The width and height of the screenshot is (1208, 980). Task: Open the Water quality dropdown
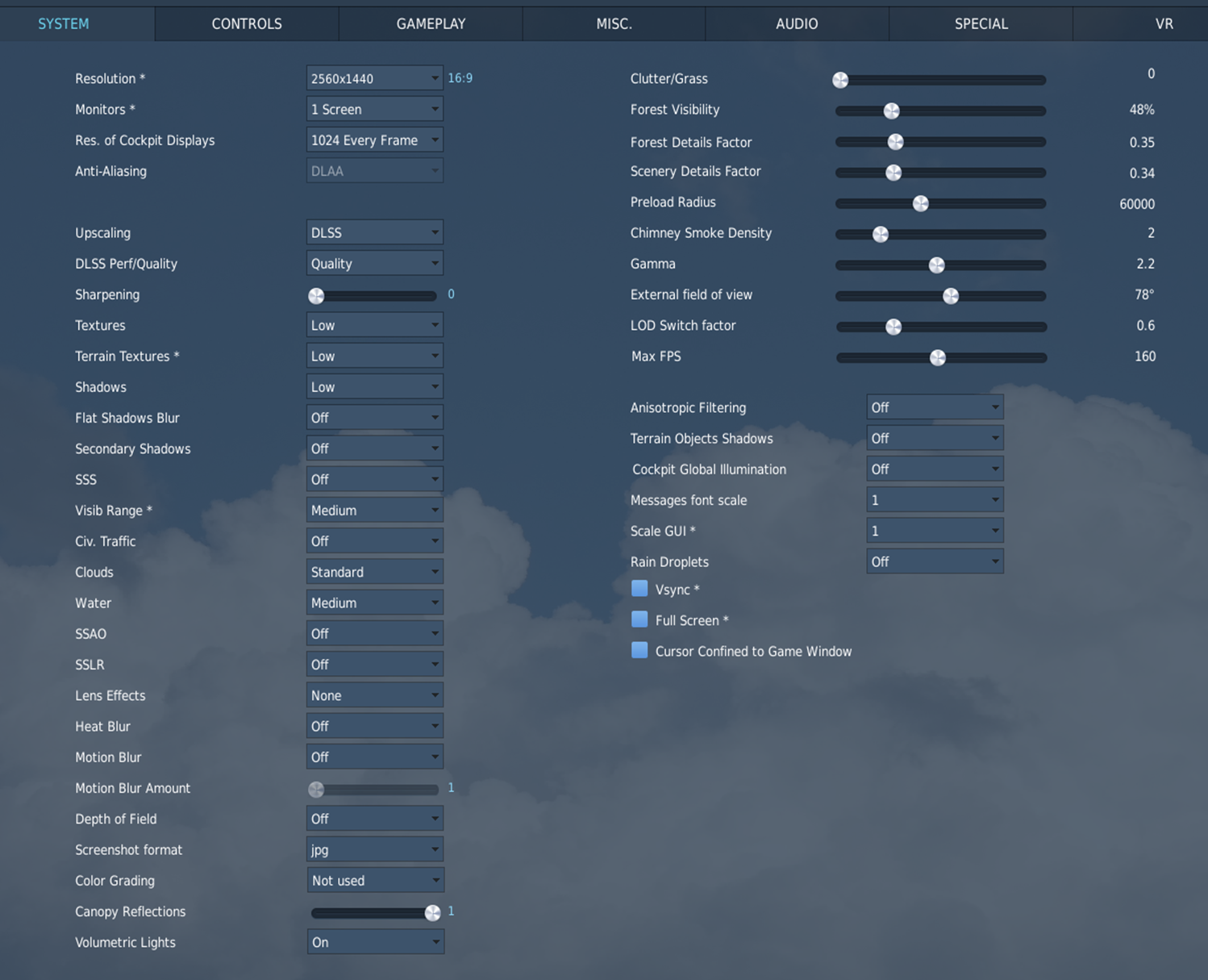click(374, 603)
